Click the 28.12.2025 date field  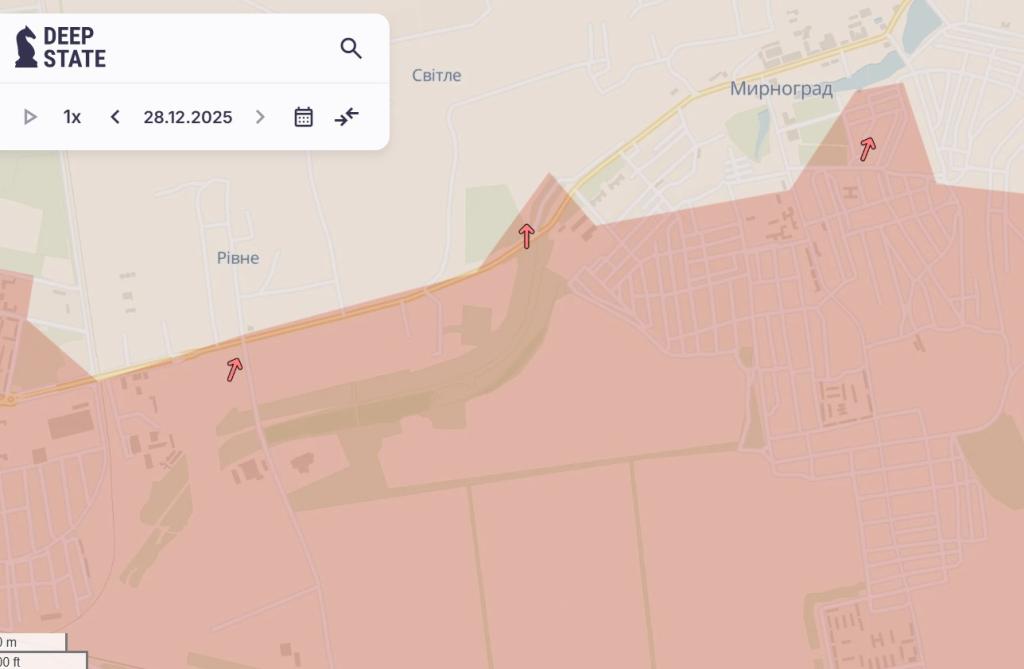[187, 117]
